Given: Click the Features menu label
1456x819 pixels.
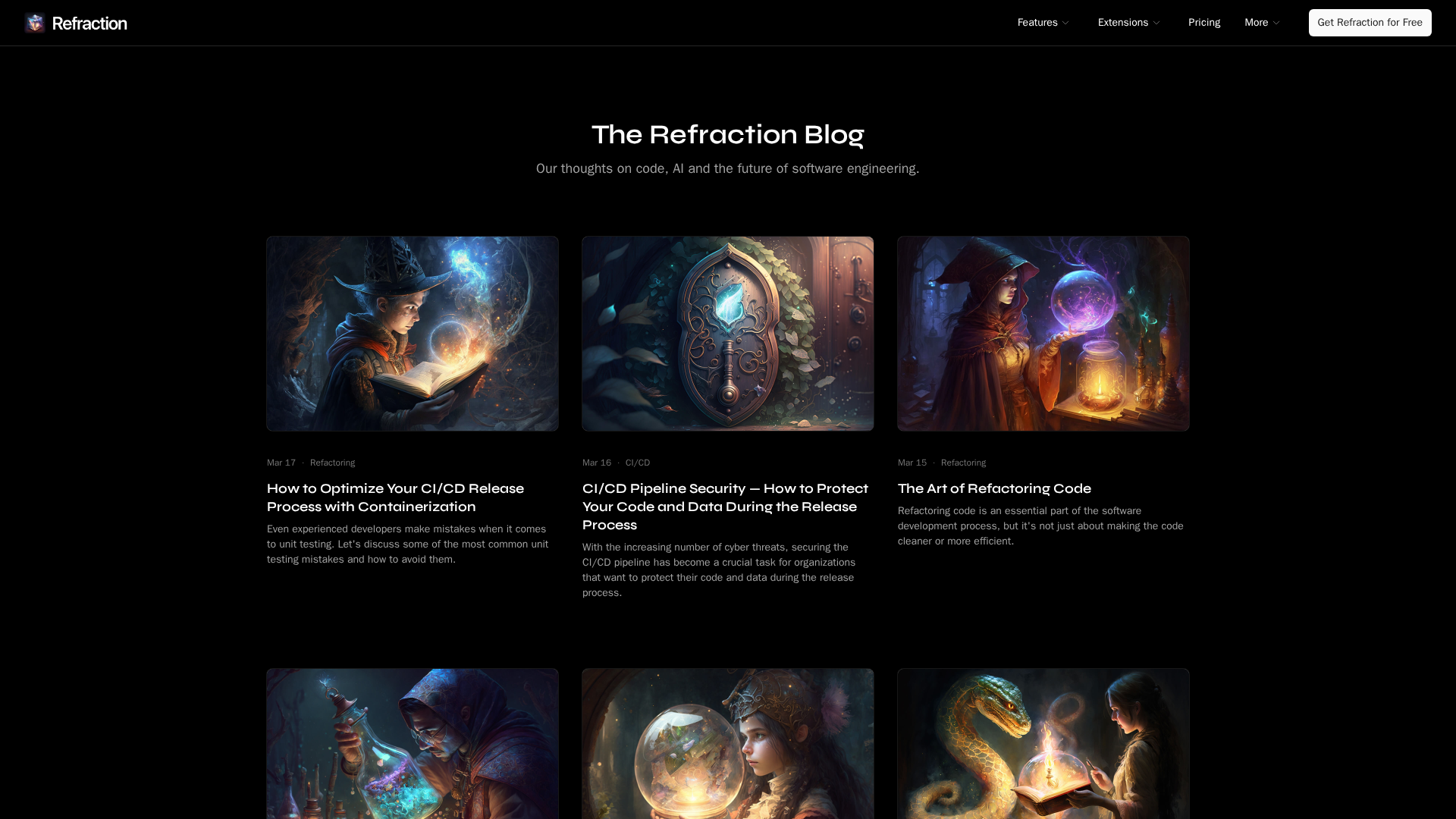Looking at the screenshot, I should [x=1037, y=23].
